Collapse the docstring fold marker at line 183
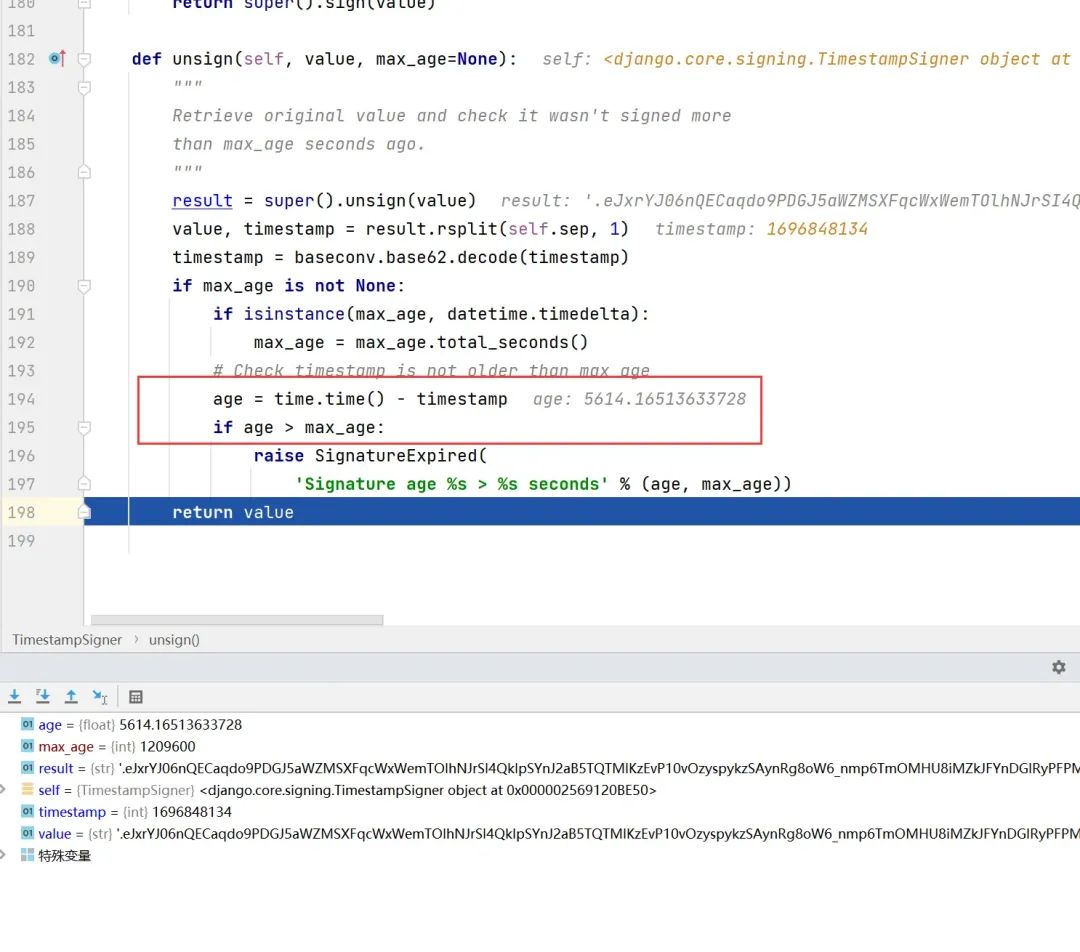The image size is (1080, 952). point(86,87)
